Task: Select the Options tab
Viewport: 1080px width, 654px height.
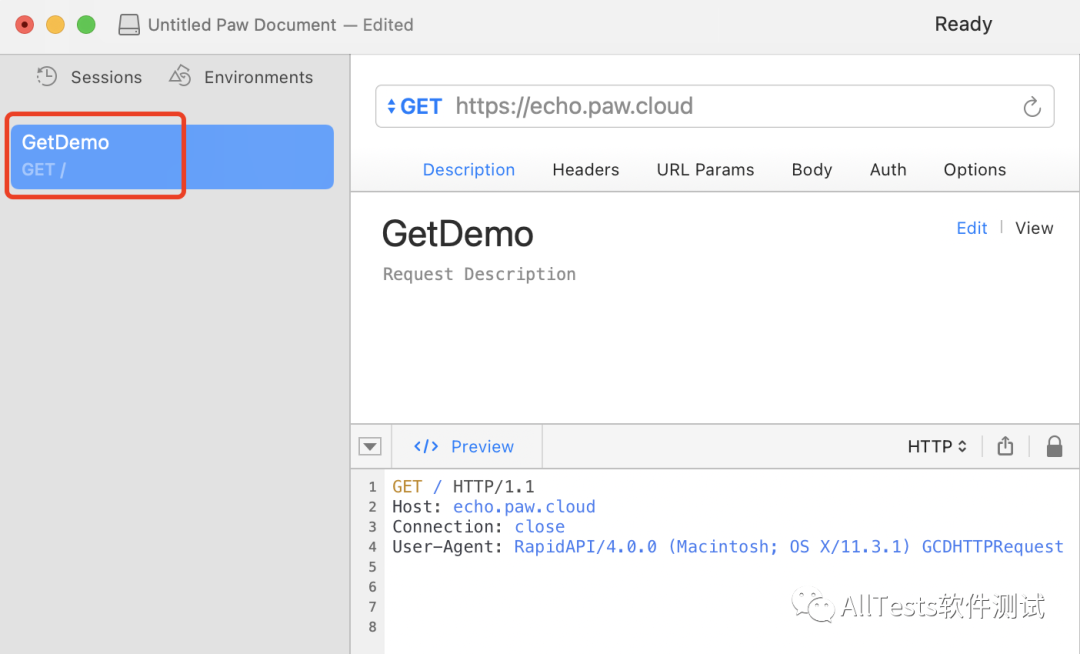Action: click(974, 170)
